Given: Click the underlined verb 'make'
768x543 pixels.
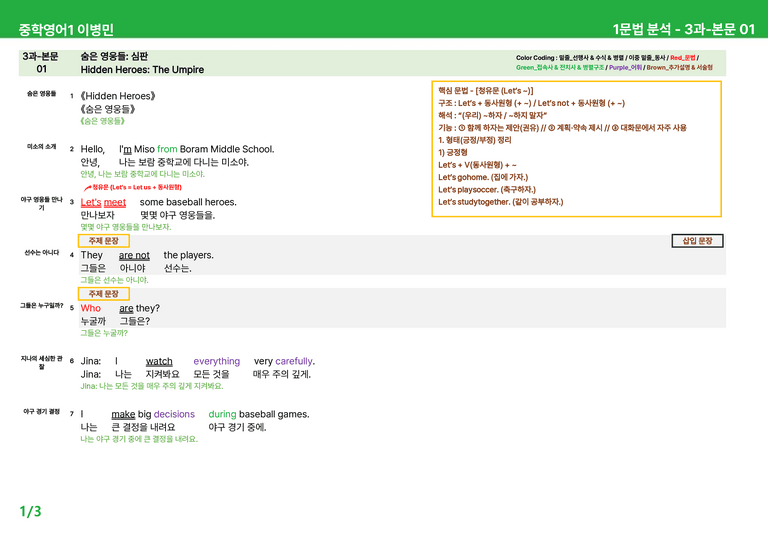Looking at the screenshot, I should click(123, 414).
